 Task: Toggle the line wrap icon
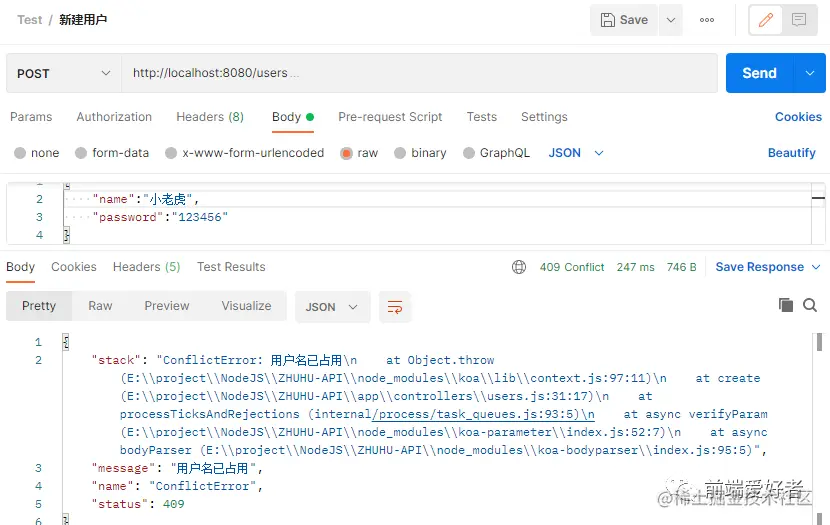coord(395,307)
